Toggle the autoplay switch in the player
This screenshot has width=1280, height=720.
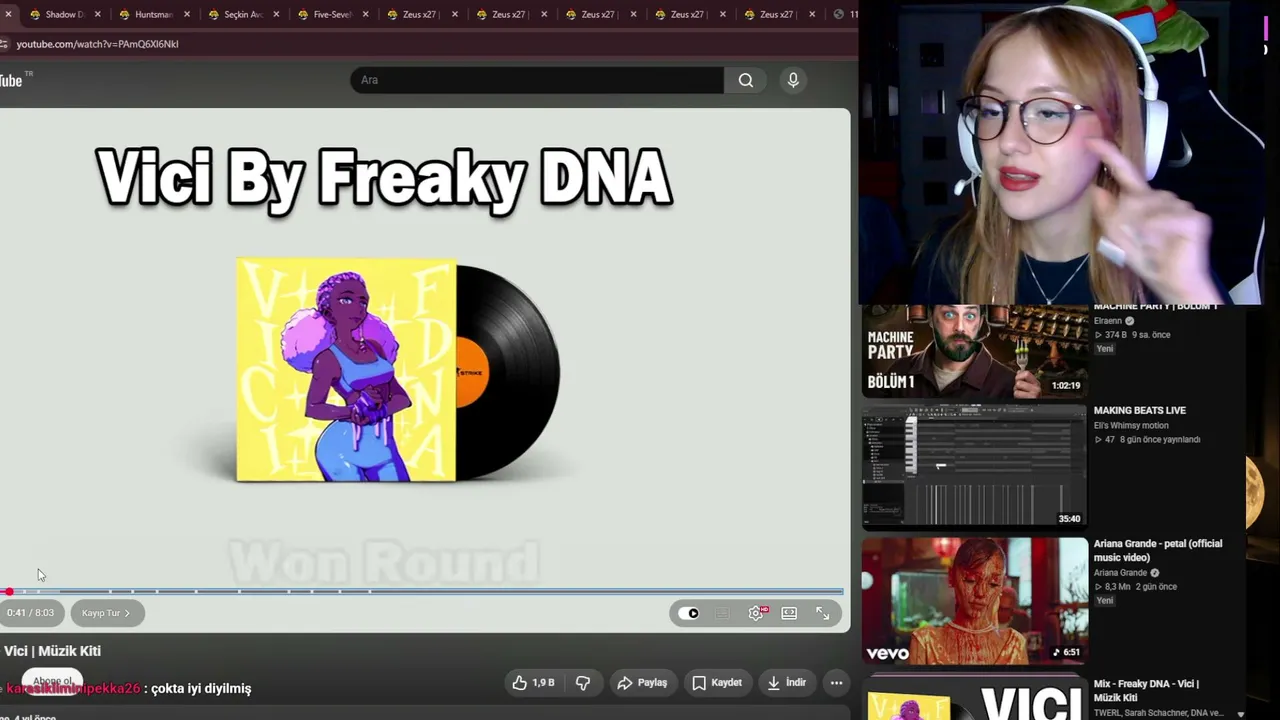point(689,613)
